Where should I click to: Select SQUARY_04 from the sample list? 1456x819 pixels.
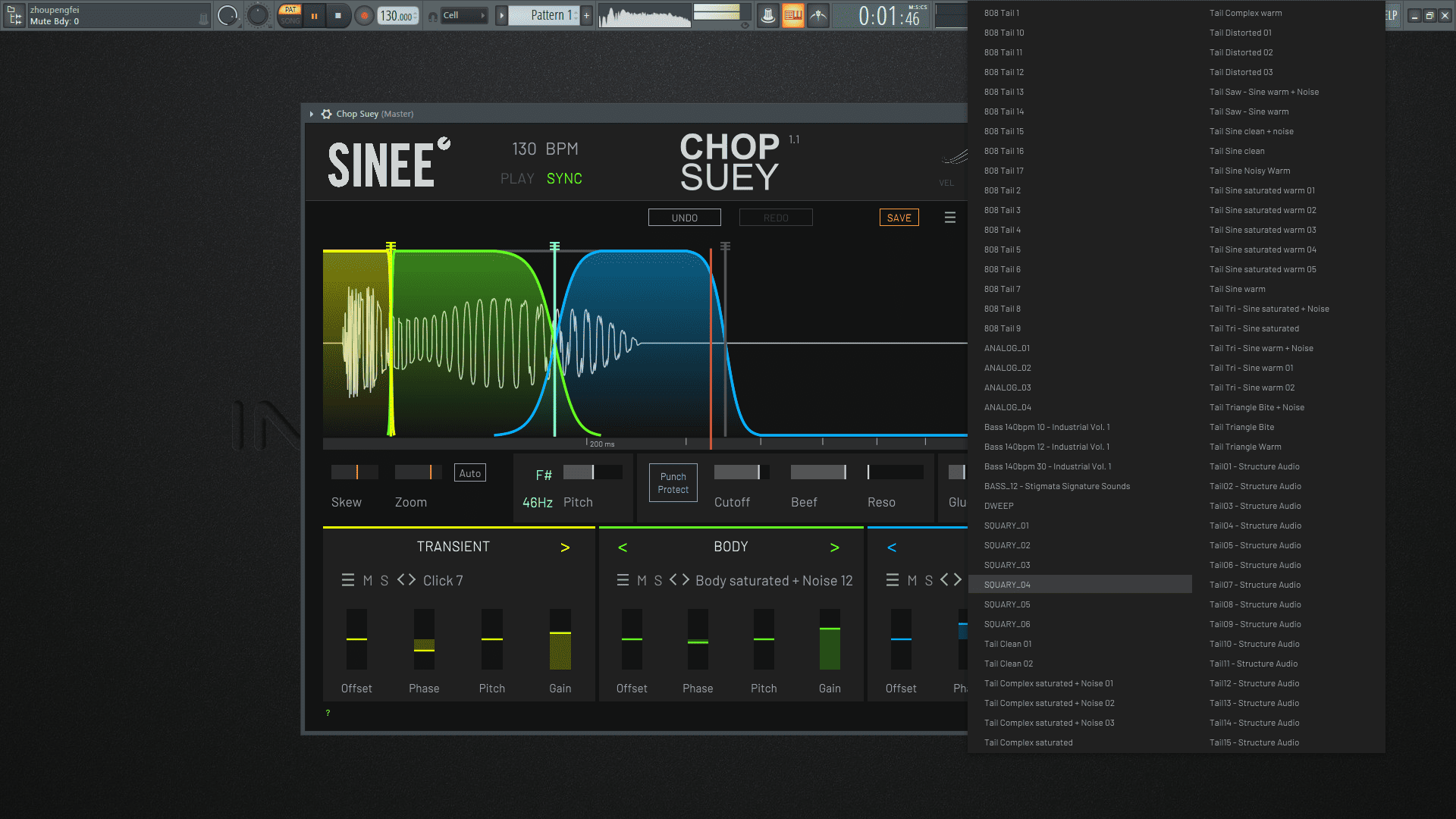(x=1080, y=585)
